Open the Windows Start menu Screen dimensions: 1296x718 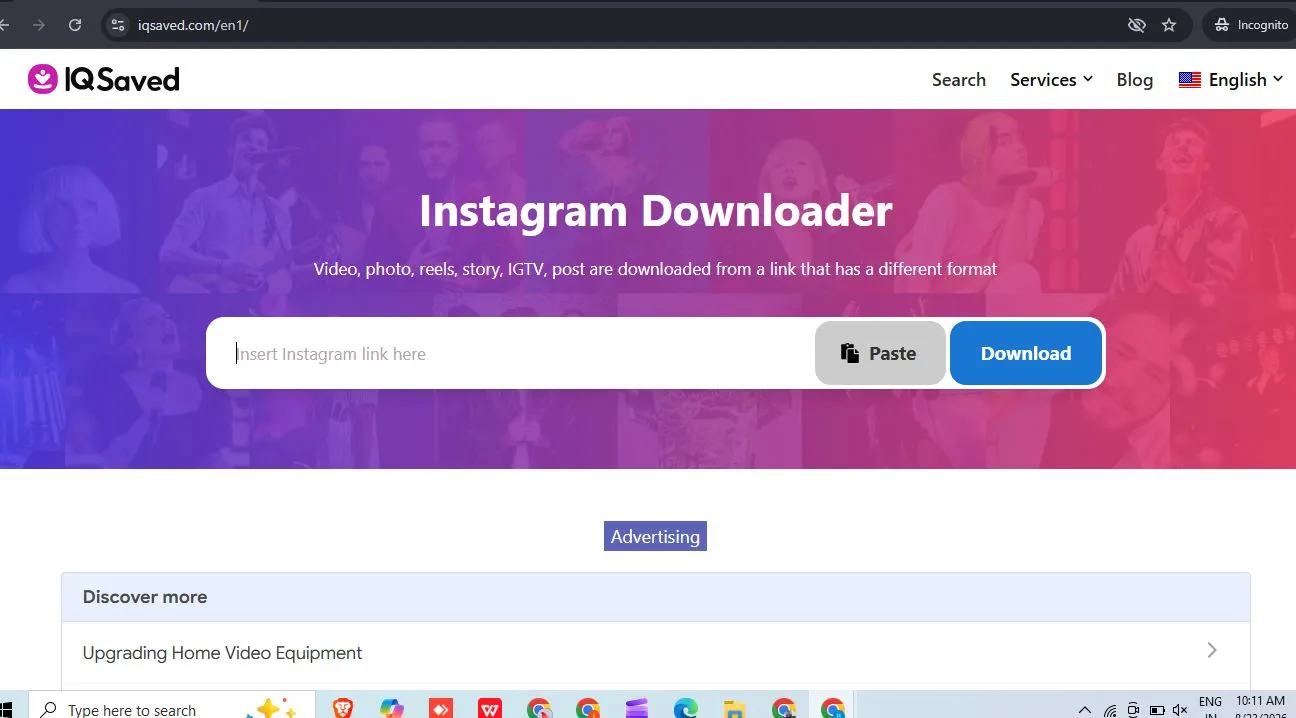(x=8, y=708)
